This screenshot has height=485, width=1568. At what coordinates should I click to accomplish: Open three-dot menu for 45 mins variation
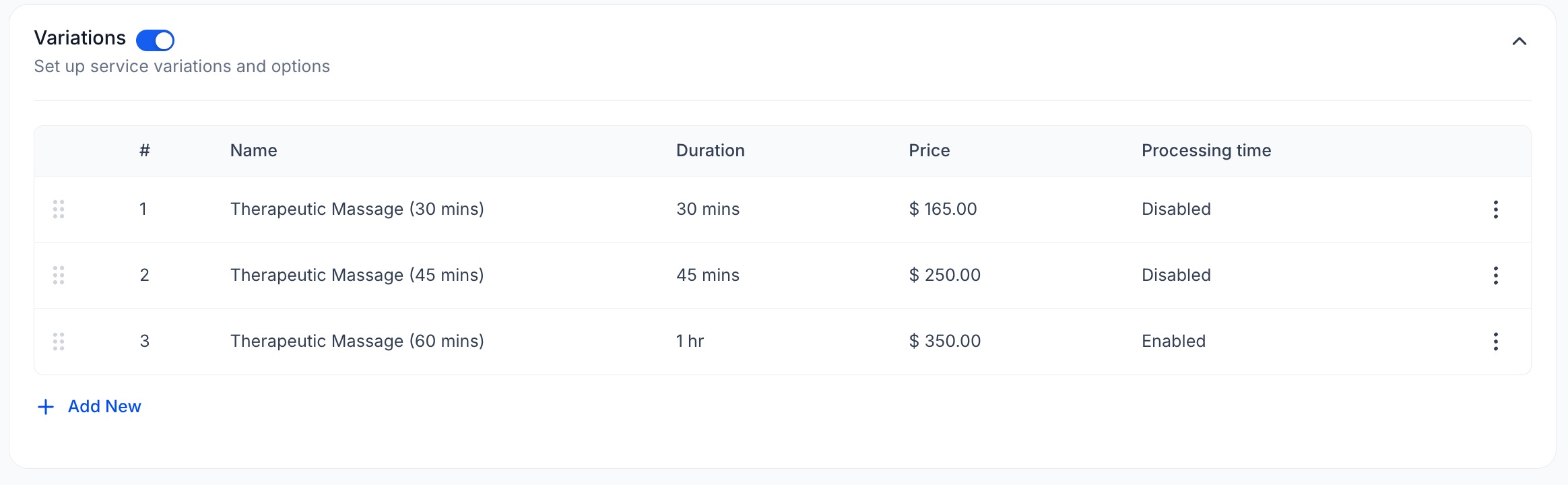1495,276
